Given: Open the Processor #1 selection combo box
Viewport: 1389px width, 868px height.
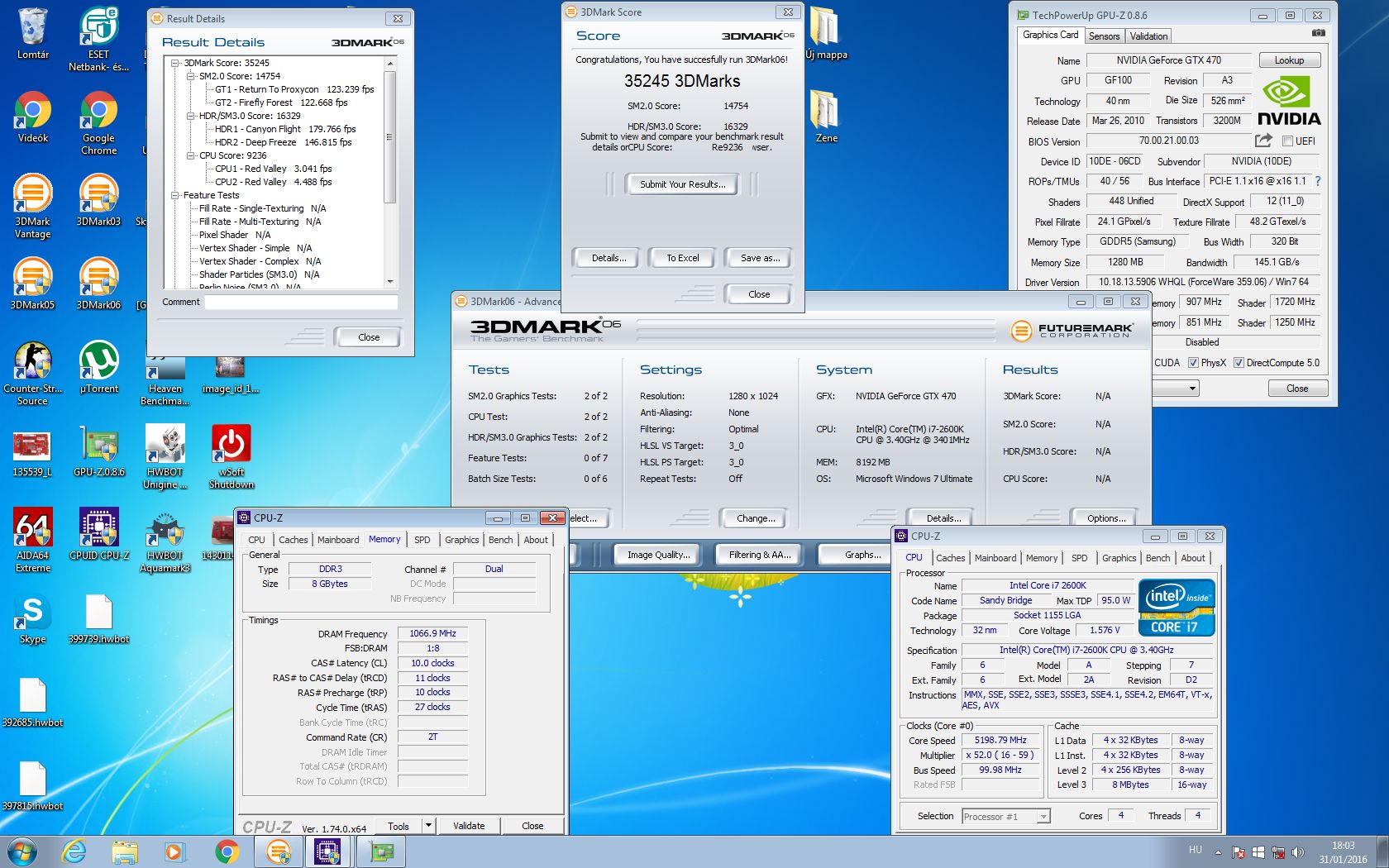Looking at the screenshot, I should pos(1006,817).
